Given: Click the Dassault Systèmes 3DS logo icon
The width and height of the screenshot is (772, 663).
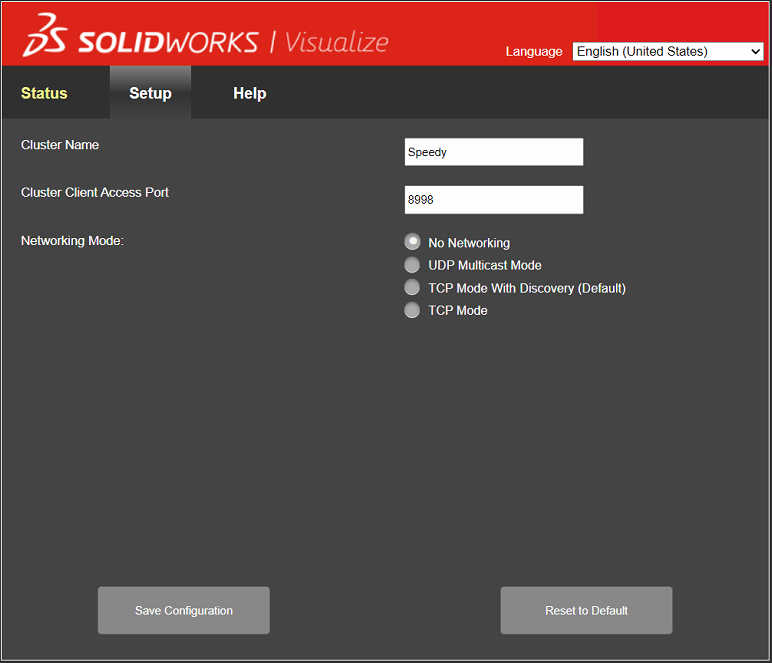Looking at the screenshot, I should (x=46, y=38).
